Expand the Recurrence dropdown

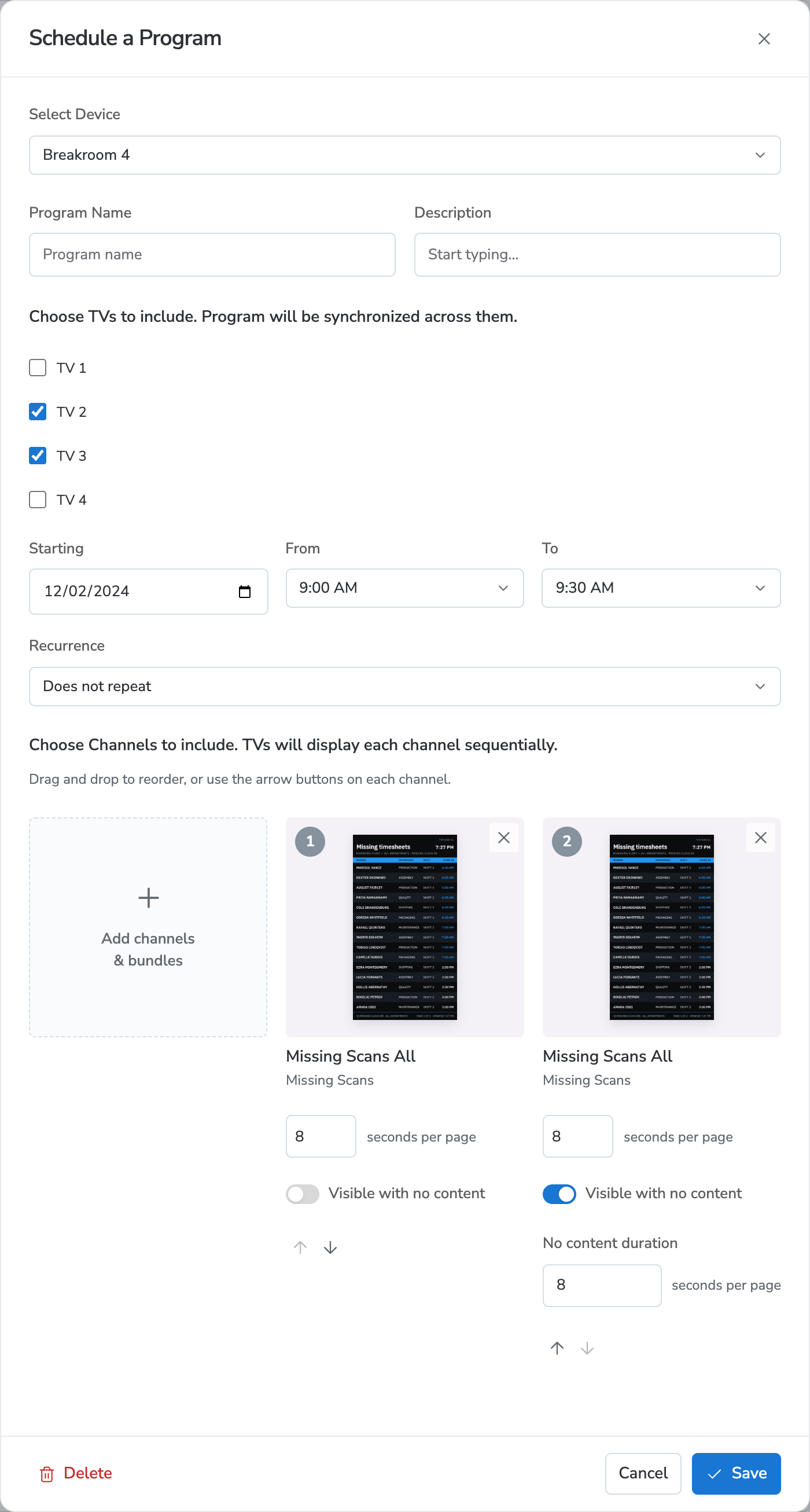[x=404, y=687]
